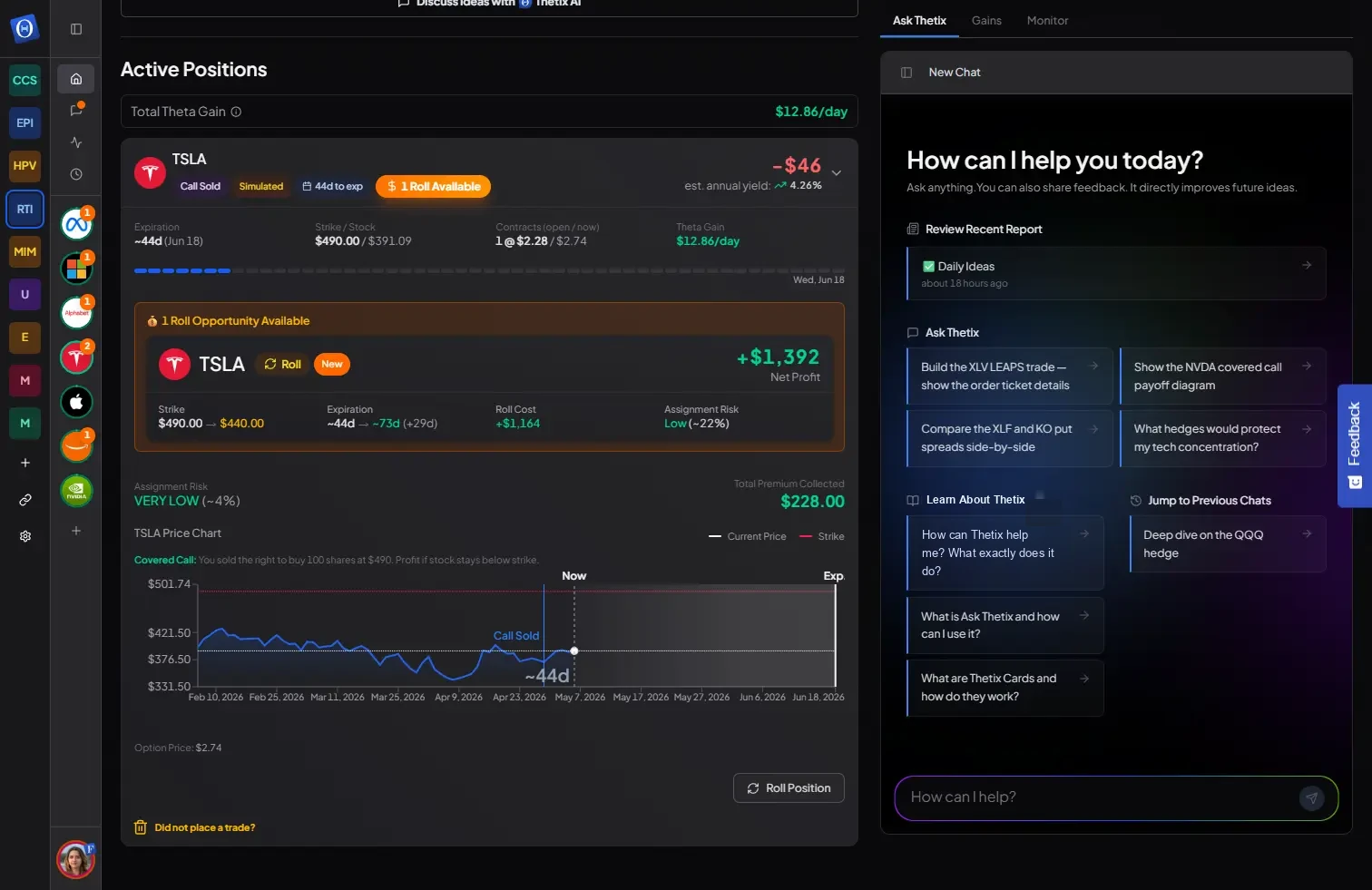Viewport: 1372px width, 890px height.
Task: Open What is Ask Thetix prompt
Action: click(x=1005, y=625)
